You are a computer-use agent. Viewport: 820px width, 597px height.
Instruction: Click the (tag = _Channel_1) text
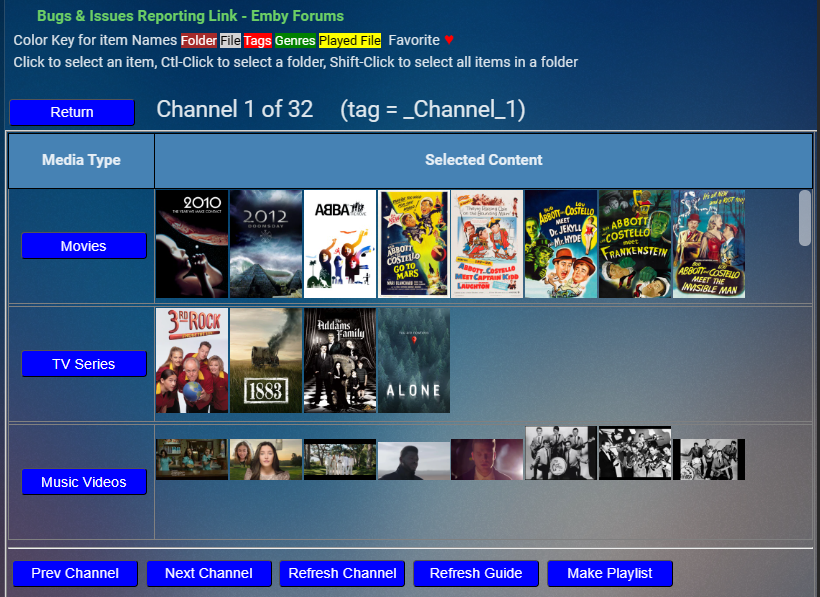click(433, 110)
